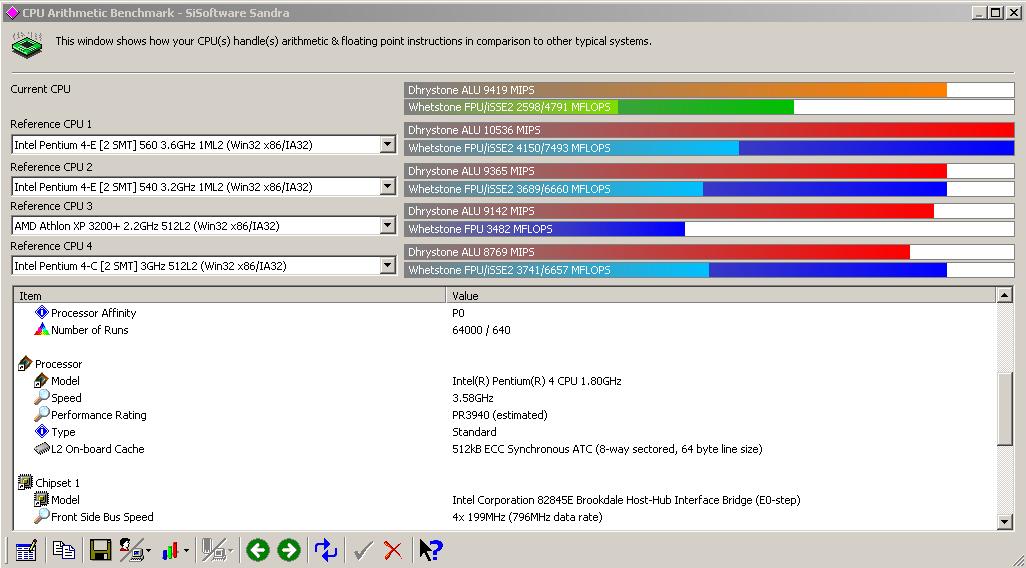This screenshot has width=1026, height=568.
Task: Click PR3940 (estimated) value
Action: tap(500, 415)
